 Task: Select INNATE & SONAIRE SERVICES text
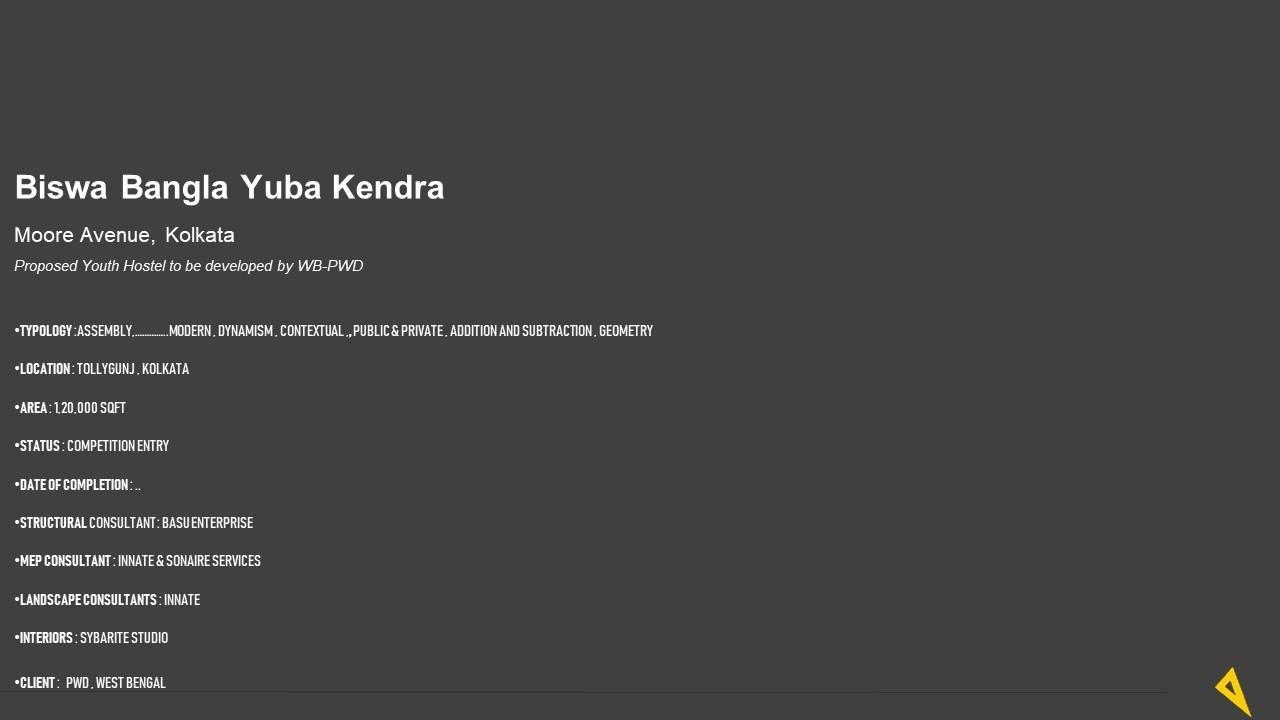point(189,561)
